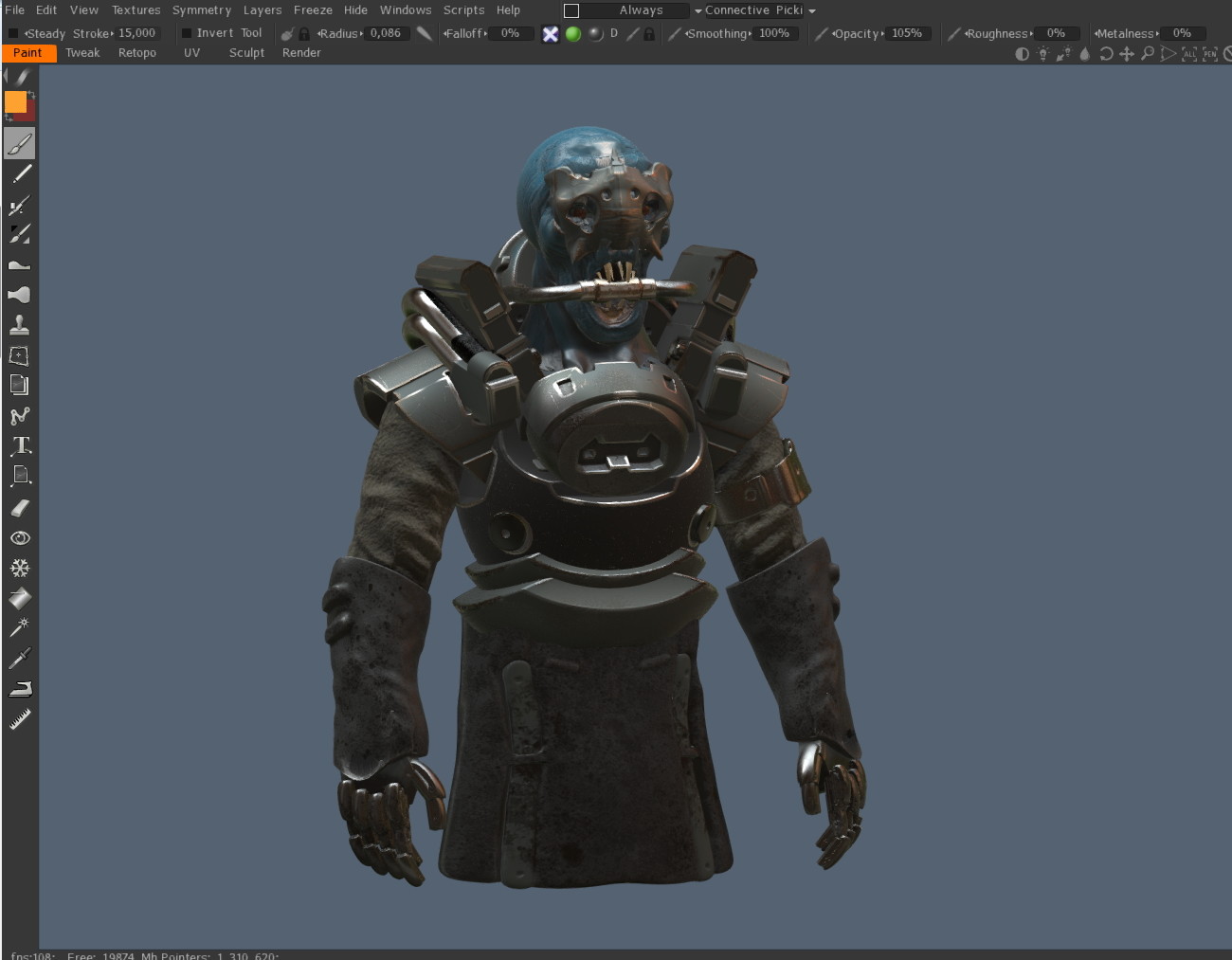Image resolution: width=1232 pixels, height=960 pixels.
Task: Click the left arrow of Radius
Action: pos(319,34)
